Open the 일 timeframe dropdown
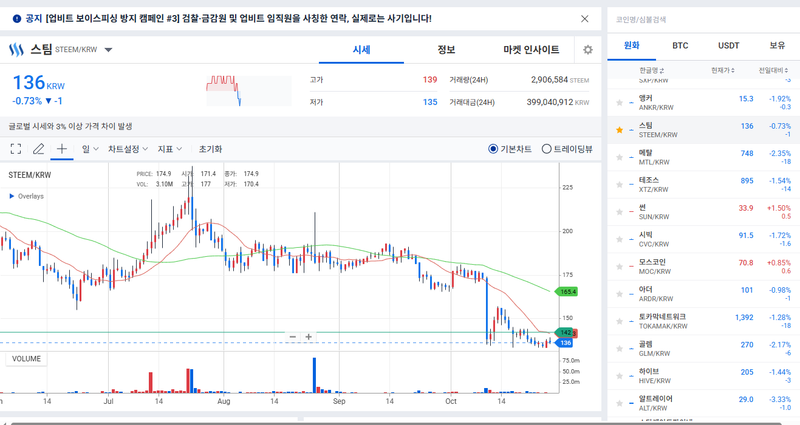Screen dimensions: 800x425 (x=90, y=149)
